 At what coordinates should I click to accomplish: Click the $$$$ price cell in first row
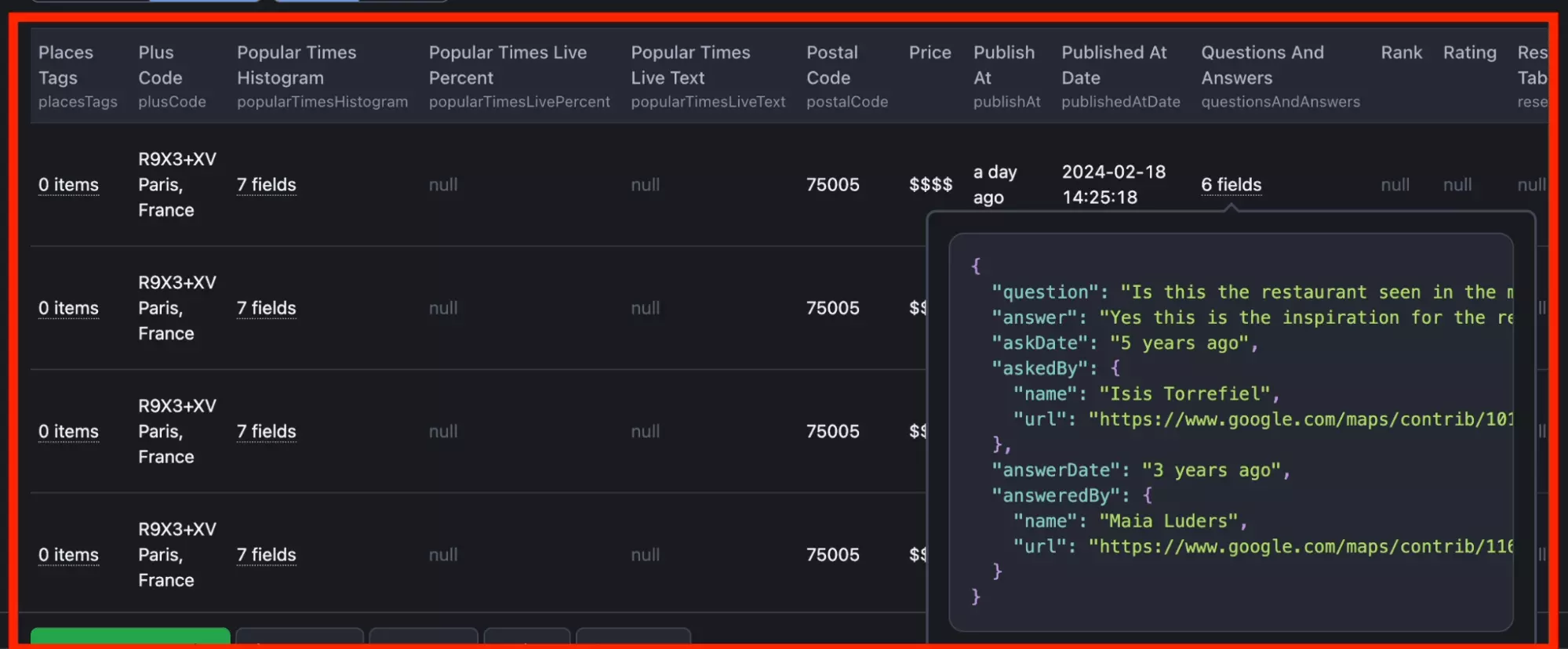[930, 185]
